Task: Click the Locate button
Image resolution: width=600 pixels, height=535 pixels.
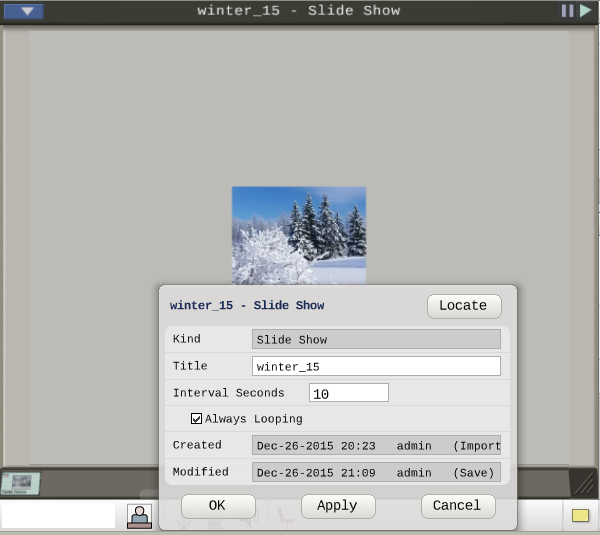Action: [x=464, y=306]
